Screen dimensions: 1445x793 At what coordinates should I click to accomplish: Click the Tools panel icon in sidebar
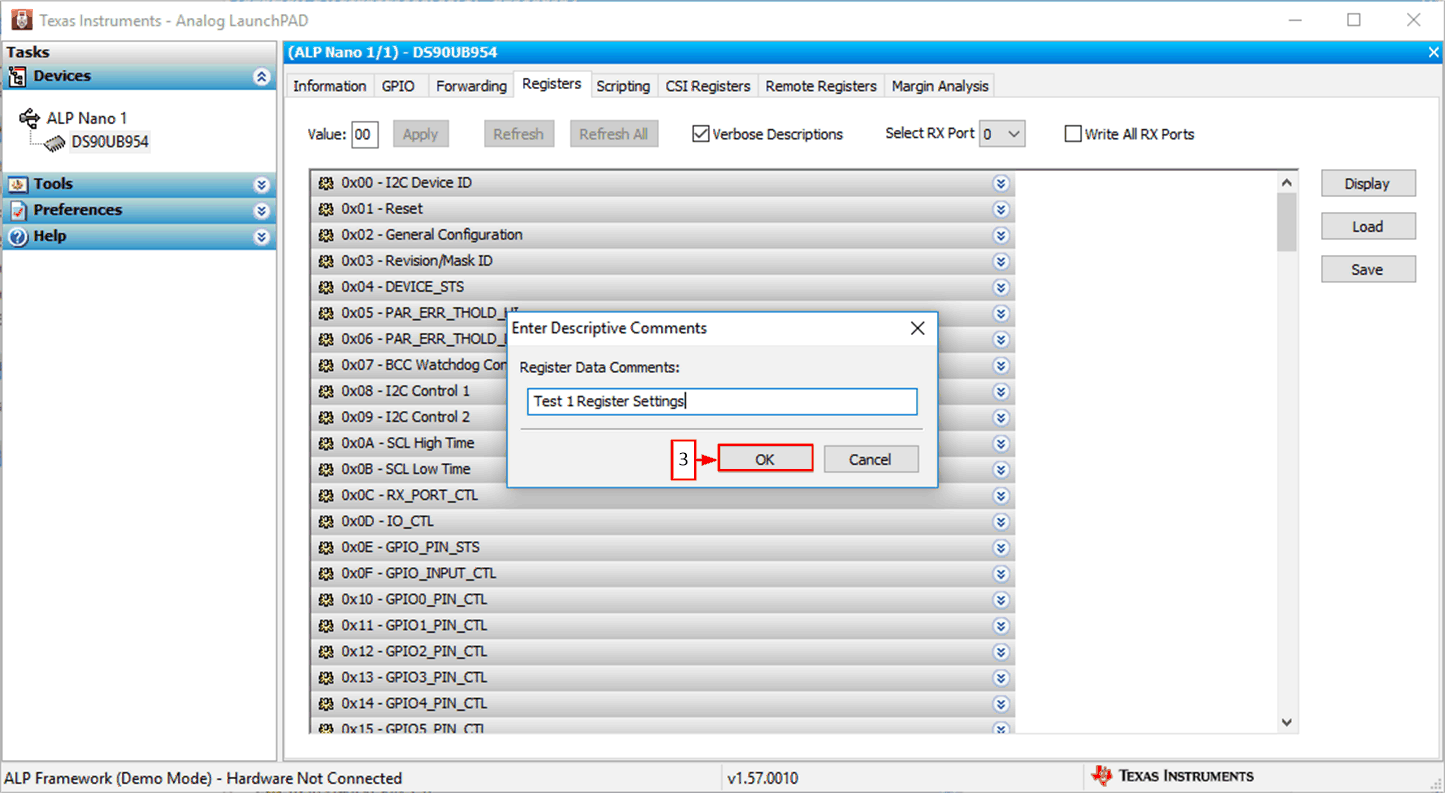coord(17,184)
